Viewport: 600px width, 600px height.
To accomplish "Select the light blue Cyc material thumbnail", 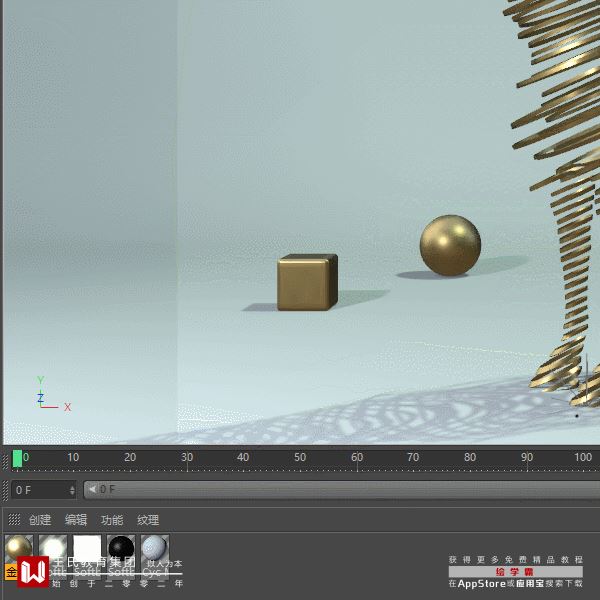I will click(x=155, y=549).
